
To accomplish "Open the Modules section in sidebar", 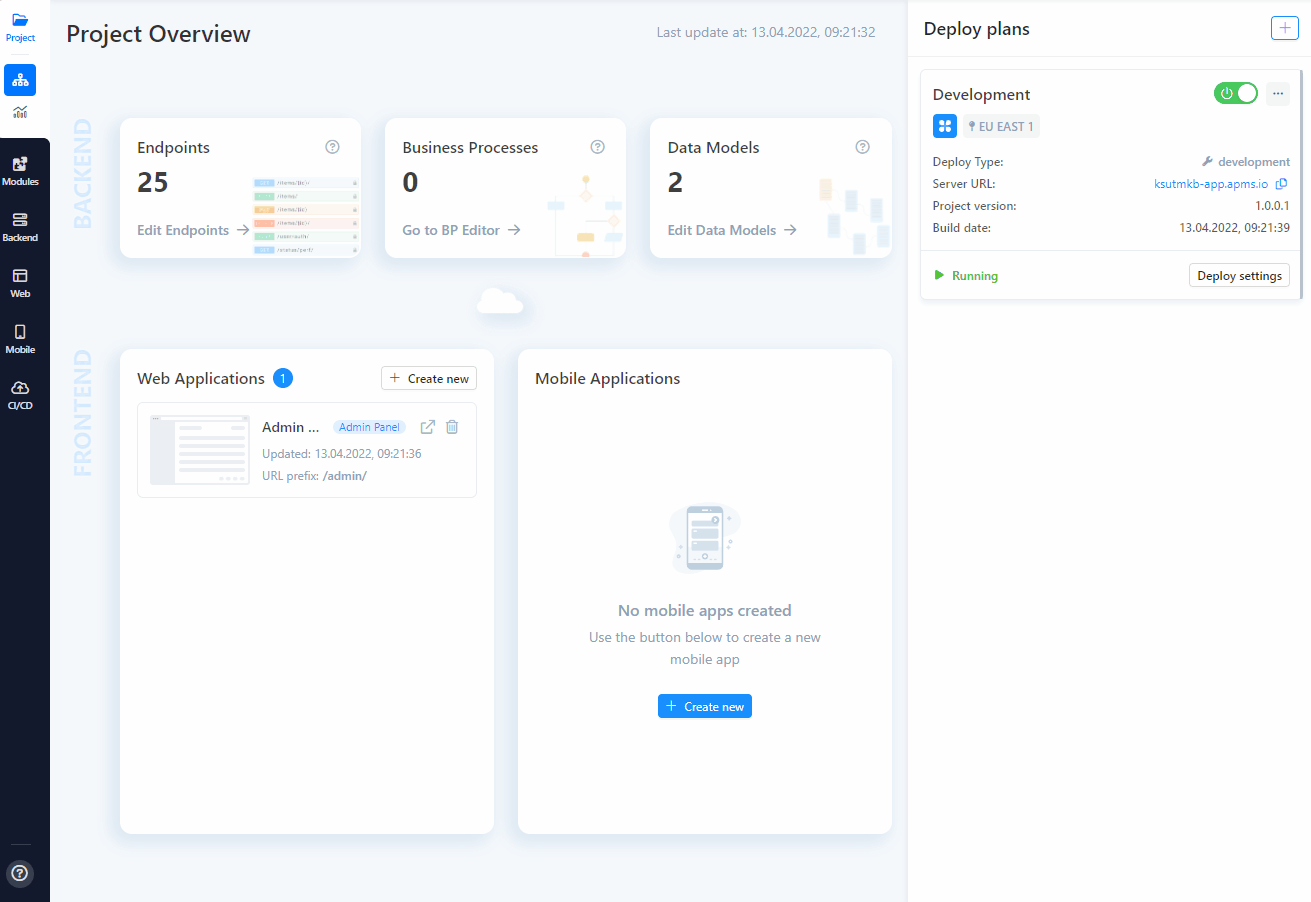I will (x=20, y=170).
